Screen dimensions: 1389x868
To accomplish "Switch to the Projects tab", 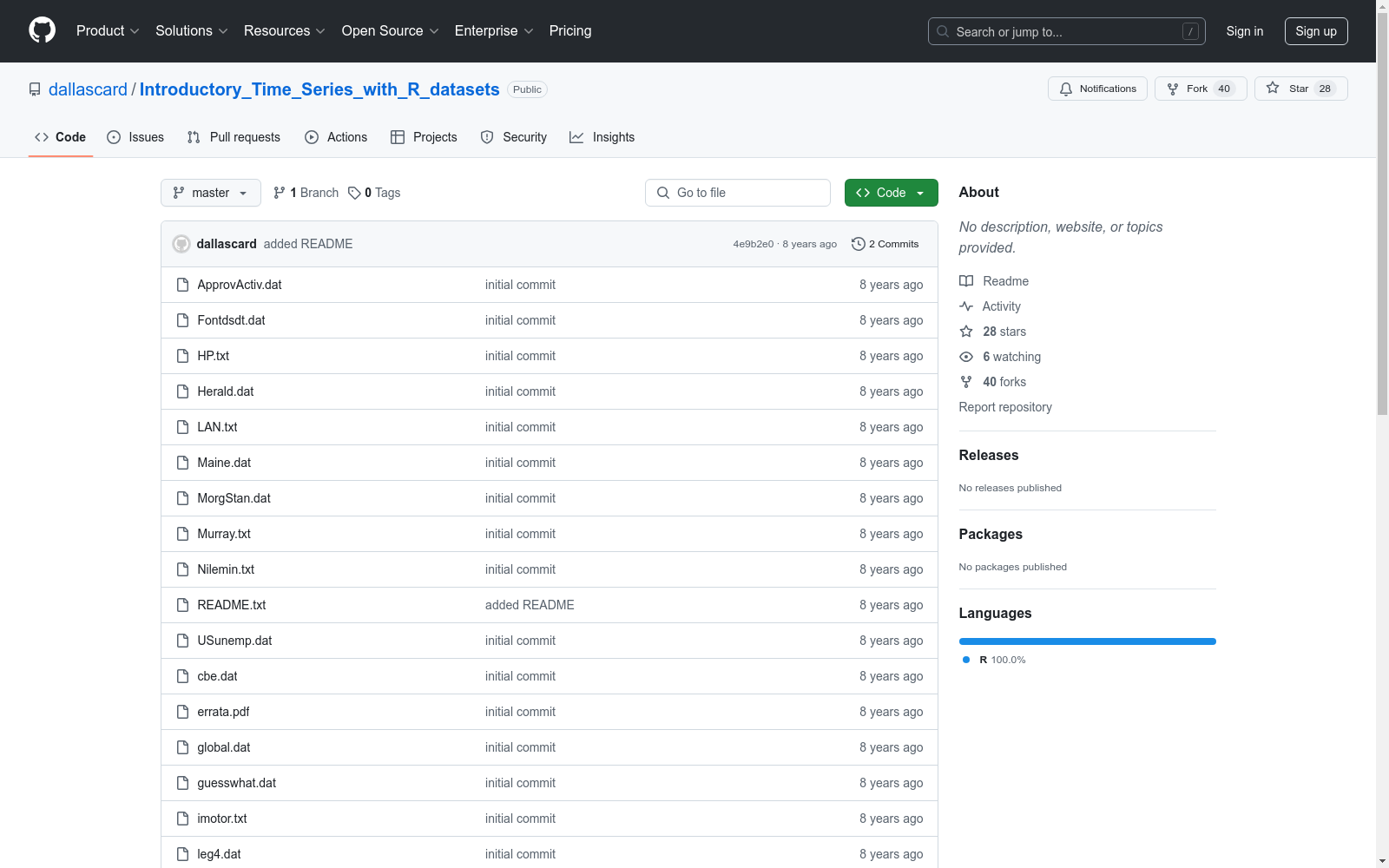I will (x=424, y=137).
